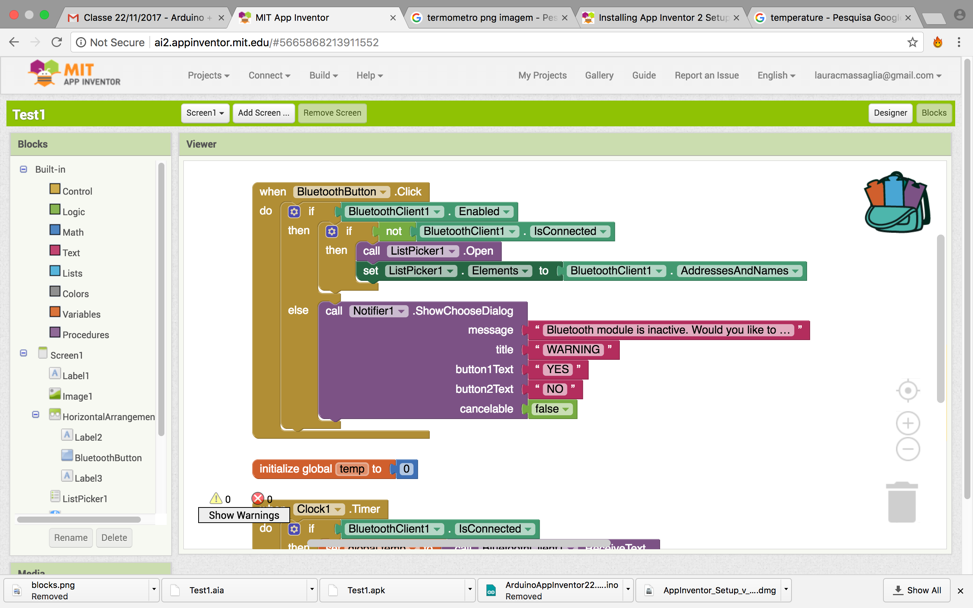Click the Remove Screen button
The image size is (973, 608).
tap(332, 113)
